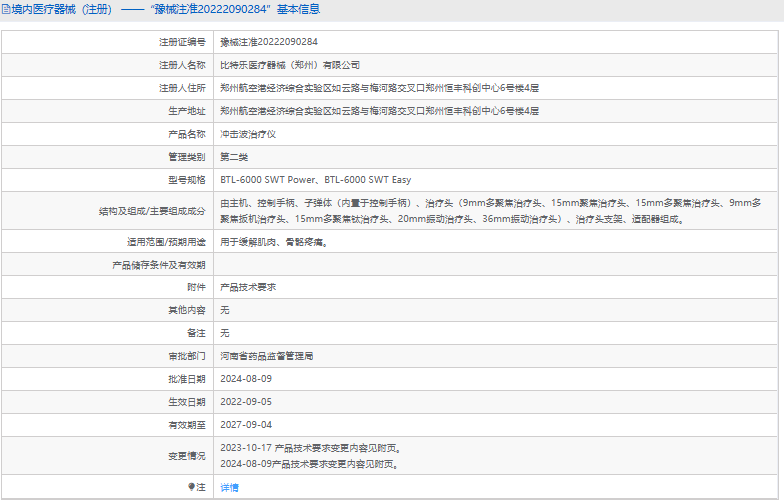The height and width of the screenshot is (500, 784).
Task: Select expiry date 2027-09-04
Action: pyautogui.click(x=246, y=425)
